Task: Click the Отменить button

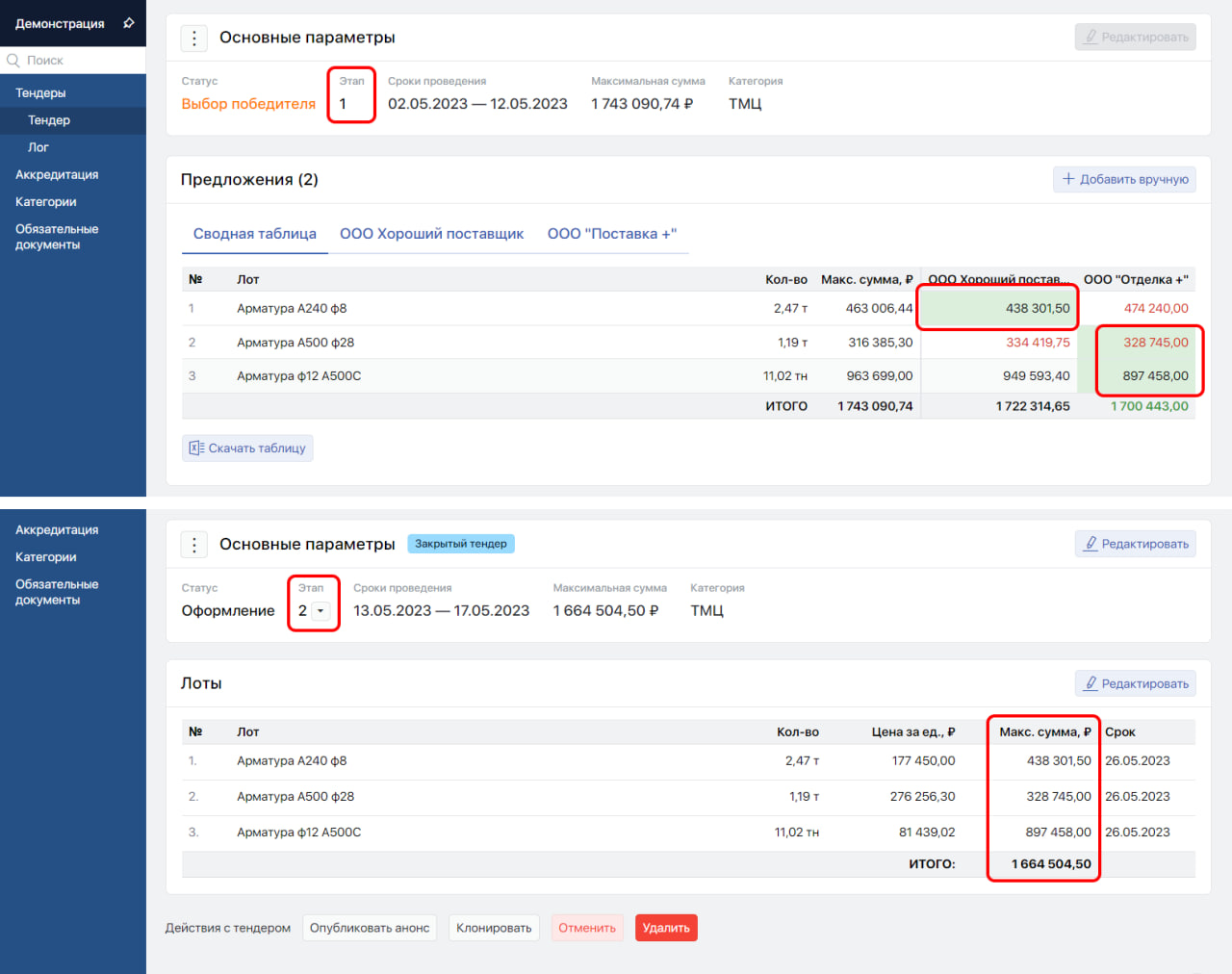Action: 586,928
